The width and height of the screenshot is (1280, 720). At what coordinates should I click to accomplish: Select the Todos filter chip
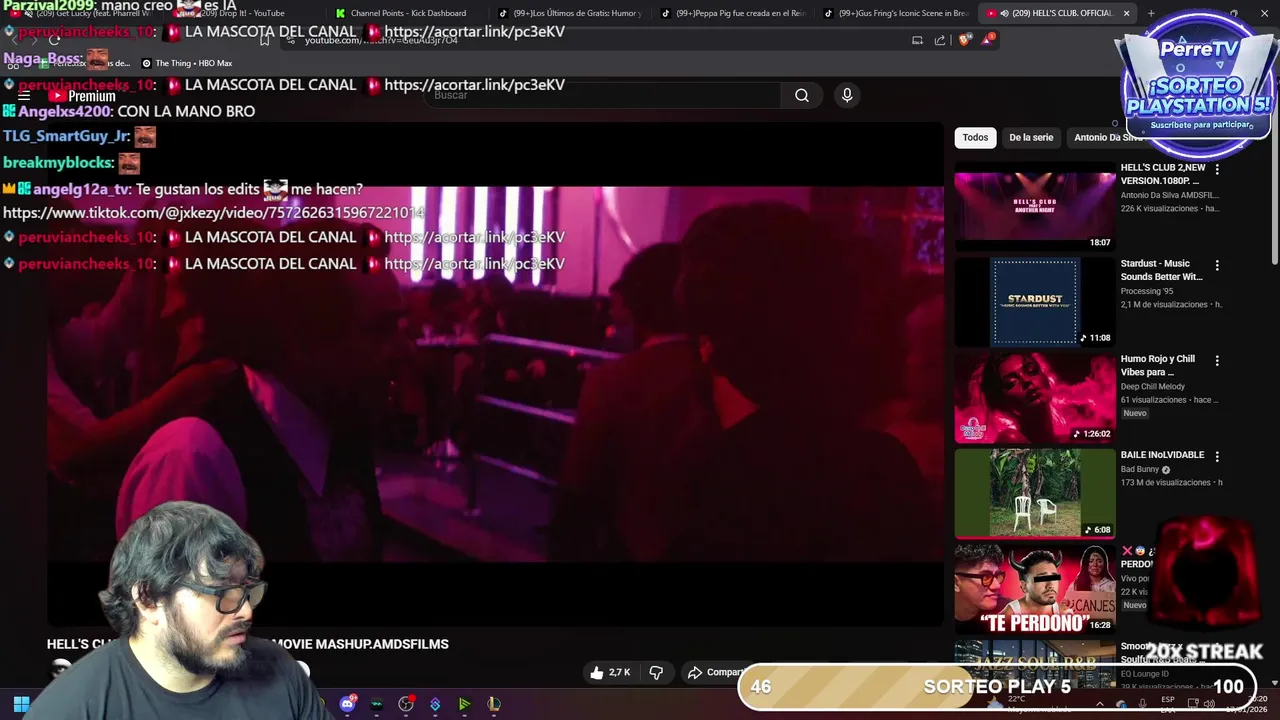pos(975,137)
